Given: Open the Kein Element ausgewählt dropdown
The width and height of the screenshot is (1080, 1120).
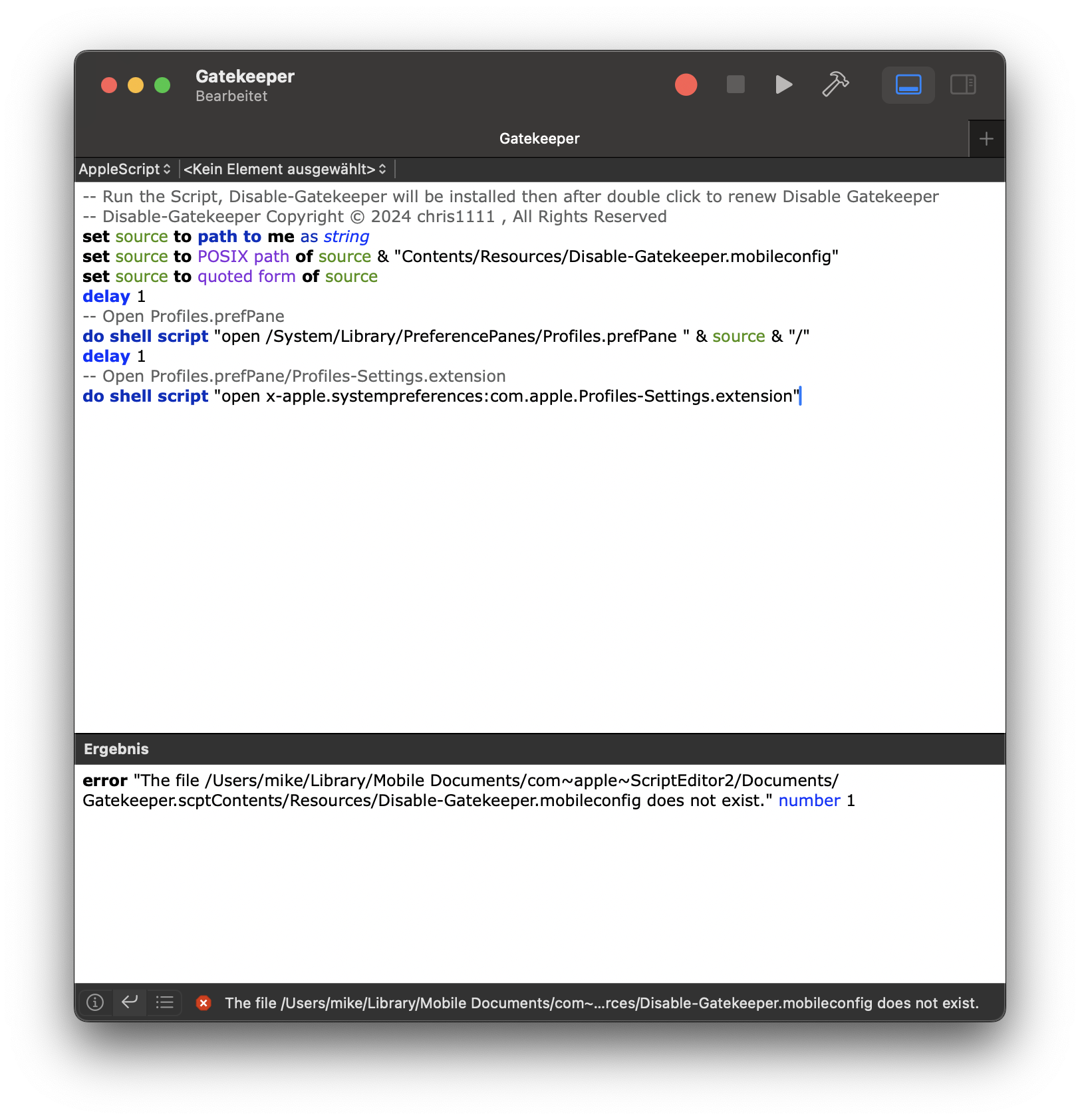Looking at the screenshot, I should click(x=285, y=169).
